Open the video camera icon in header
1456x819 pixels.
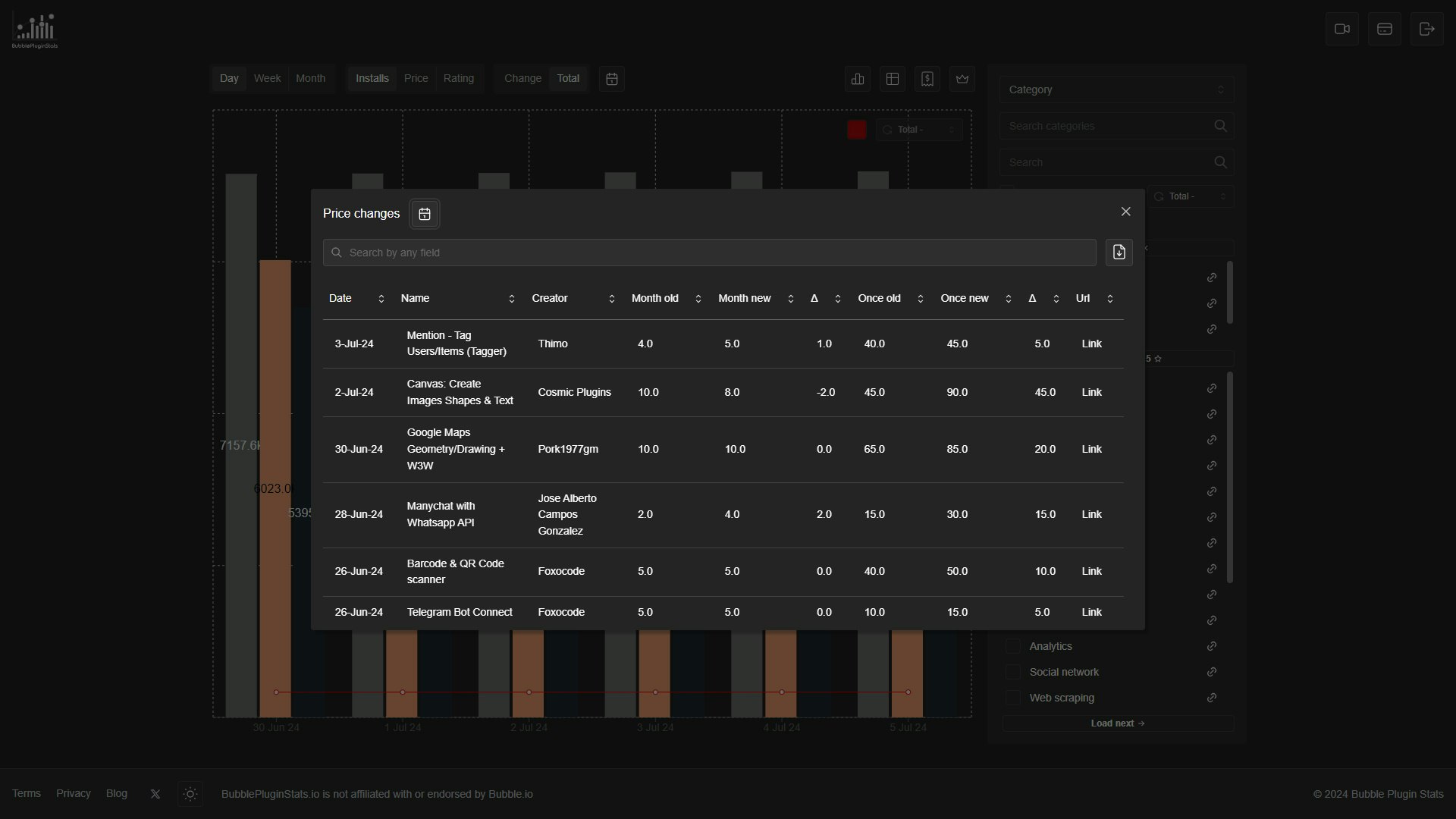(1342, 29)
